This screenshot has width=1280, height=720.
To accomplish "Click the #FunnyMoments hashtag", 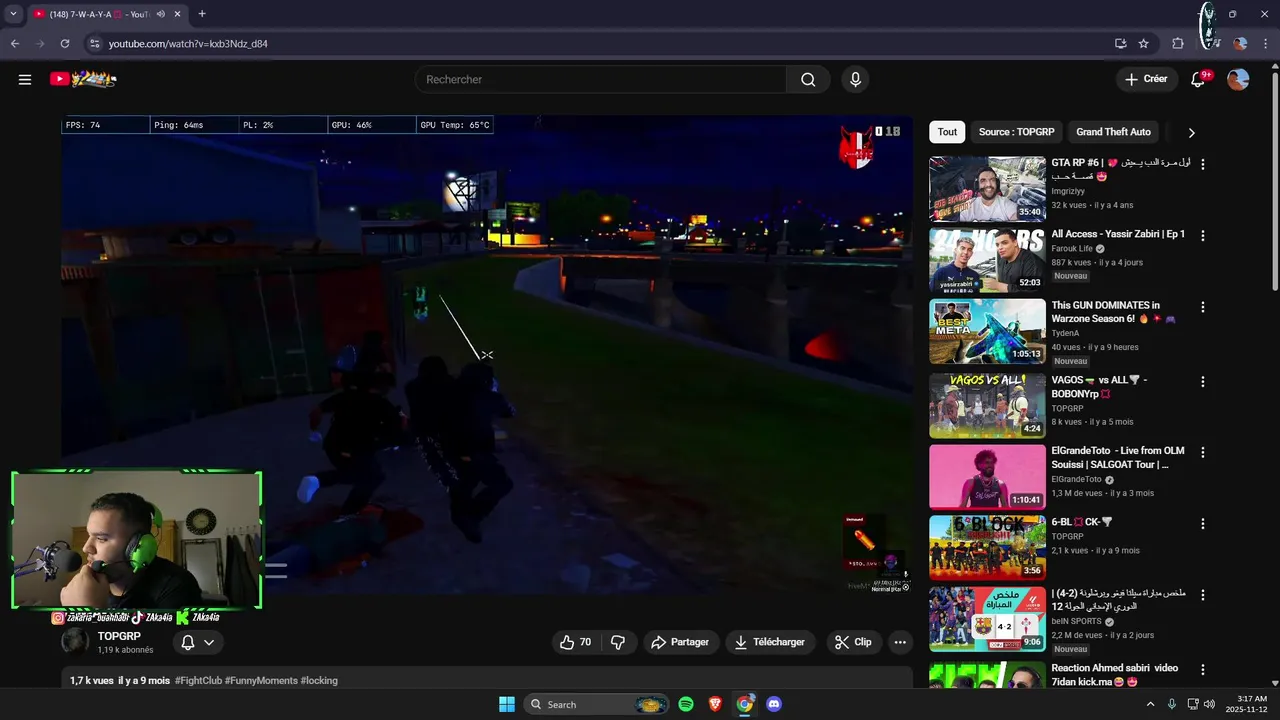I will 261,680.
